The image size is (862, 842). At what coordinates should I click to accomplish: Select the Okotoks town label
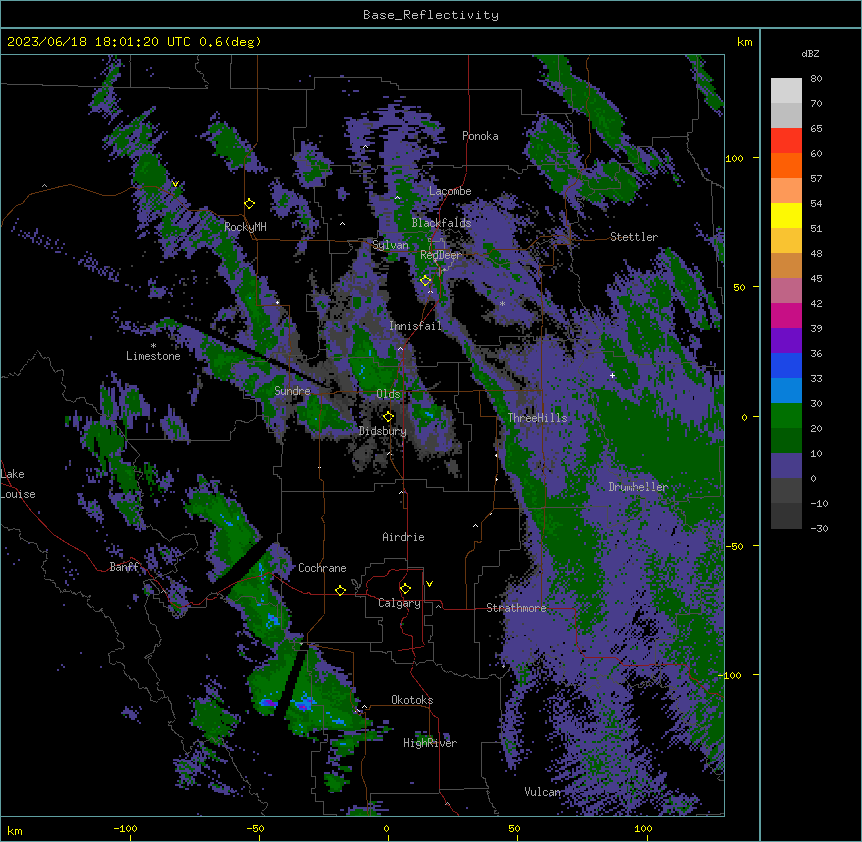[412, 700]
